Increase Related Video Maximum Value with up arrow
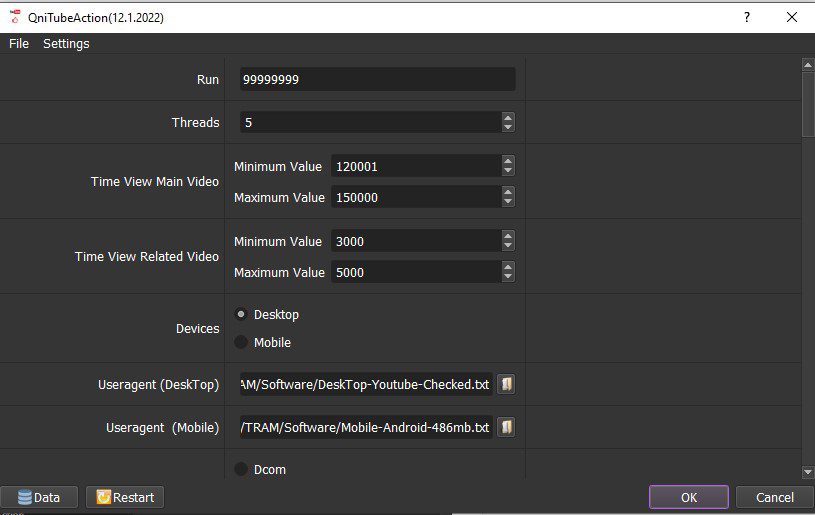The height and width of the screenshot is (515, 815). (508, 267)
